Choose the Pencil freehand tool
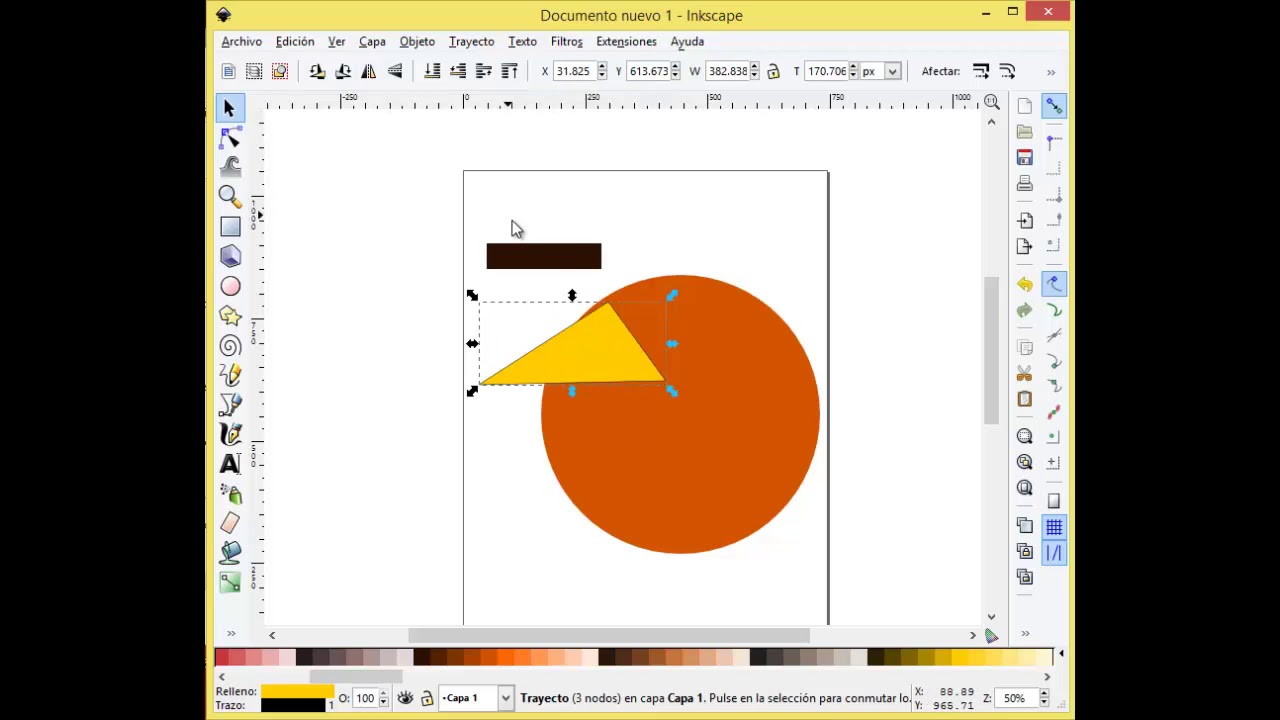 click(230, 375)
